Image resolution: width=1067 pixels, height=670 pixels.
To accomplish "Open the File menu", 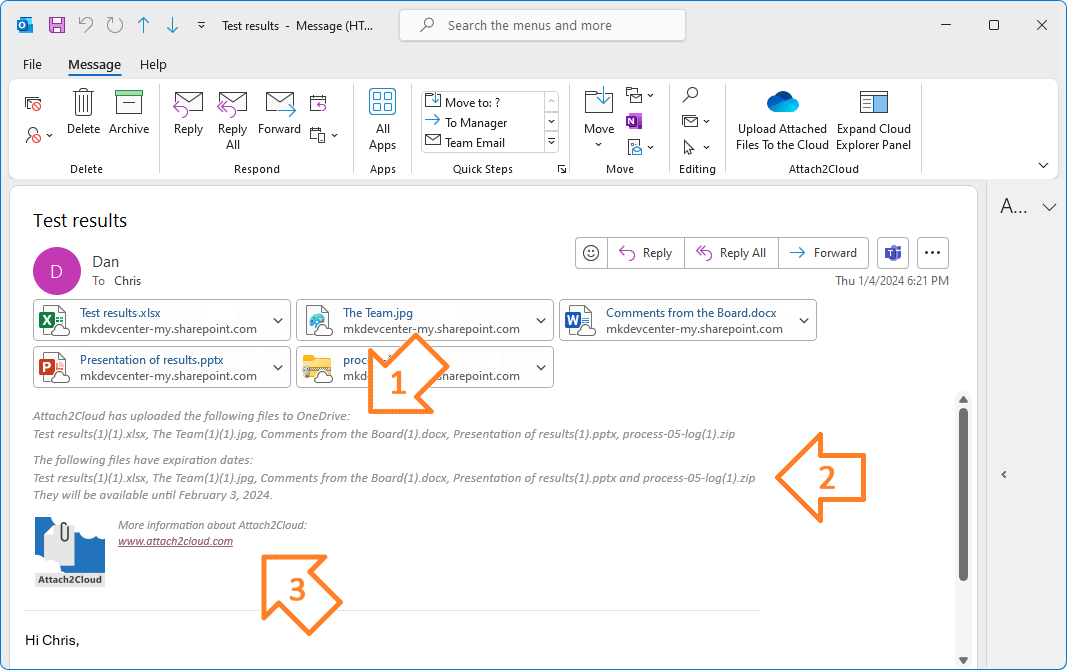I will (x=32, y=65).
